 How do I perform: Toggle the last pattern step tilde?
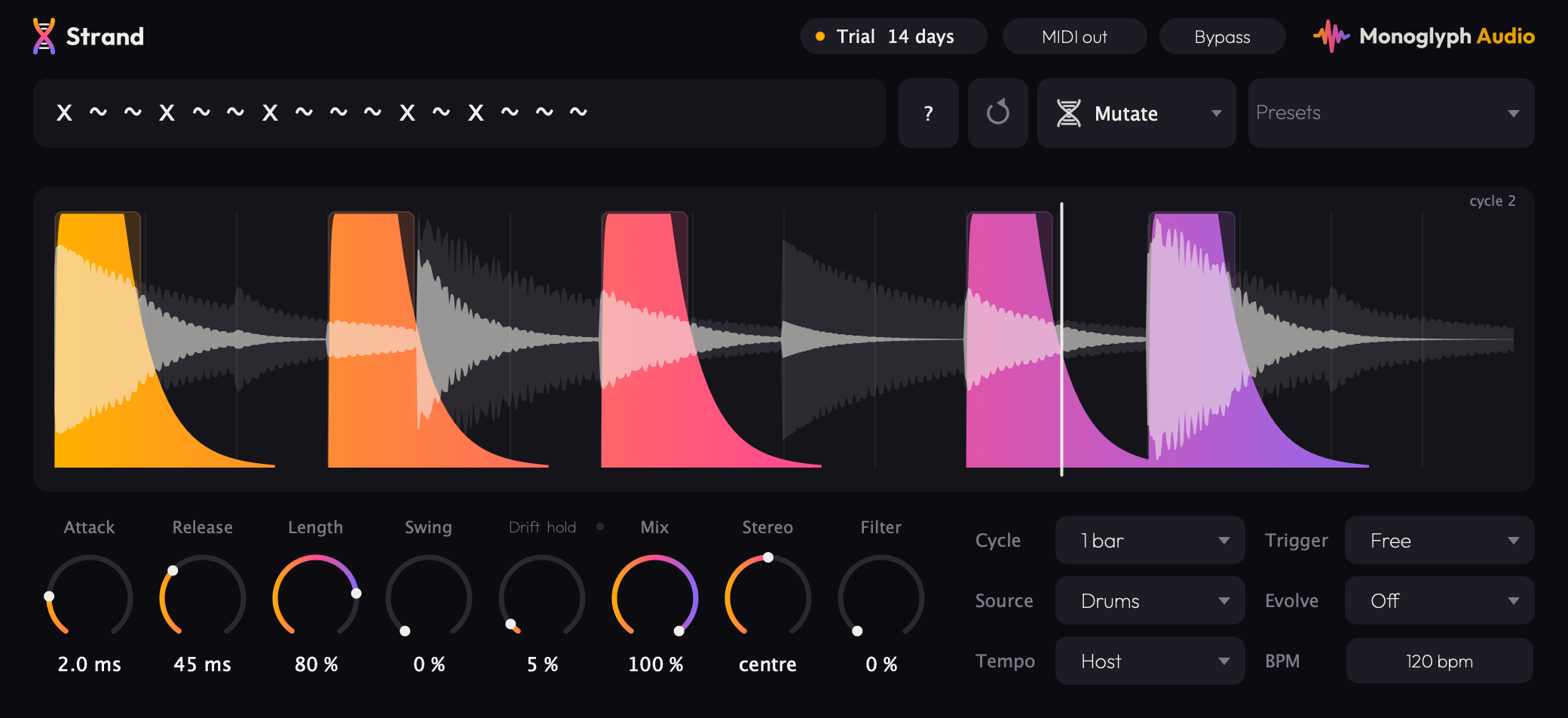[578, 112]
